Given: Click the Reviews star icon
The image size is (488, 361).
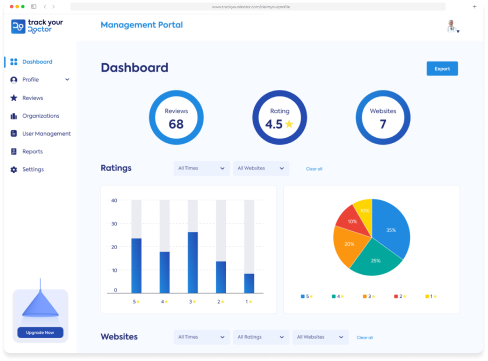Looking at the screenshot, I should click(14, 98).
